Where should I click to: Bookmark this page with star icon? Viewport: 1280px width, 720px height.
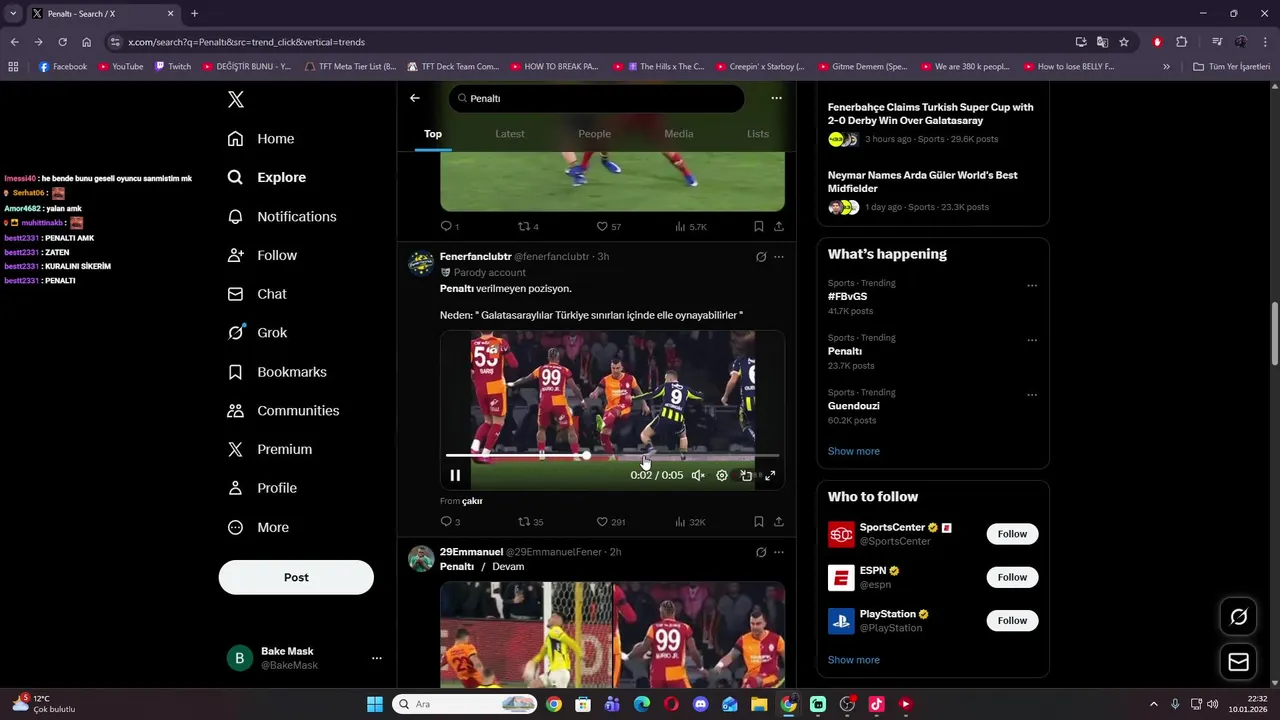(x=1124, y=42)
